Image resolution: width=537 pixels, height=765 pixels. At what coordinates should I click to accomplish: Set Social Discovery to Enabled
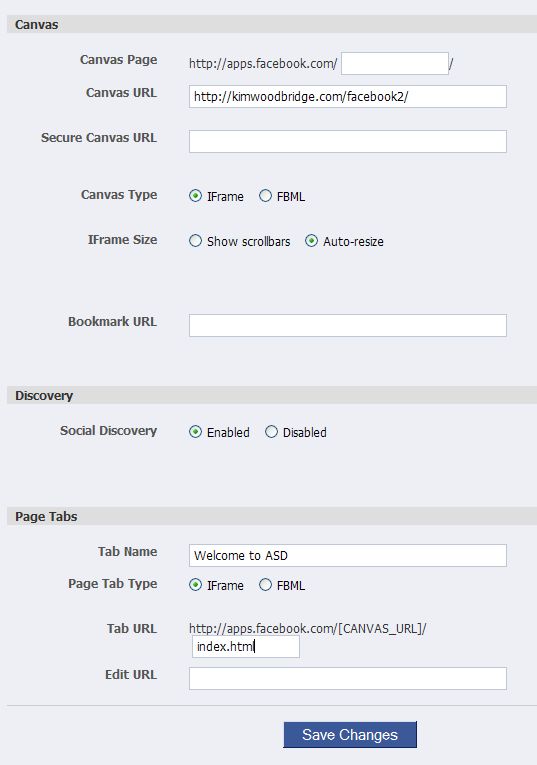click(195, 432)
